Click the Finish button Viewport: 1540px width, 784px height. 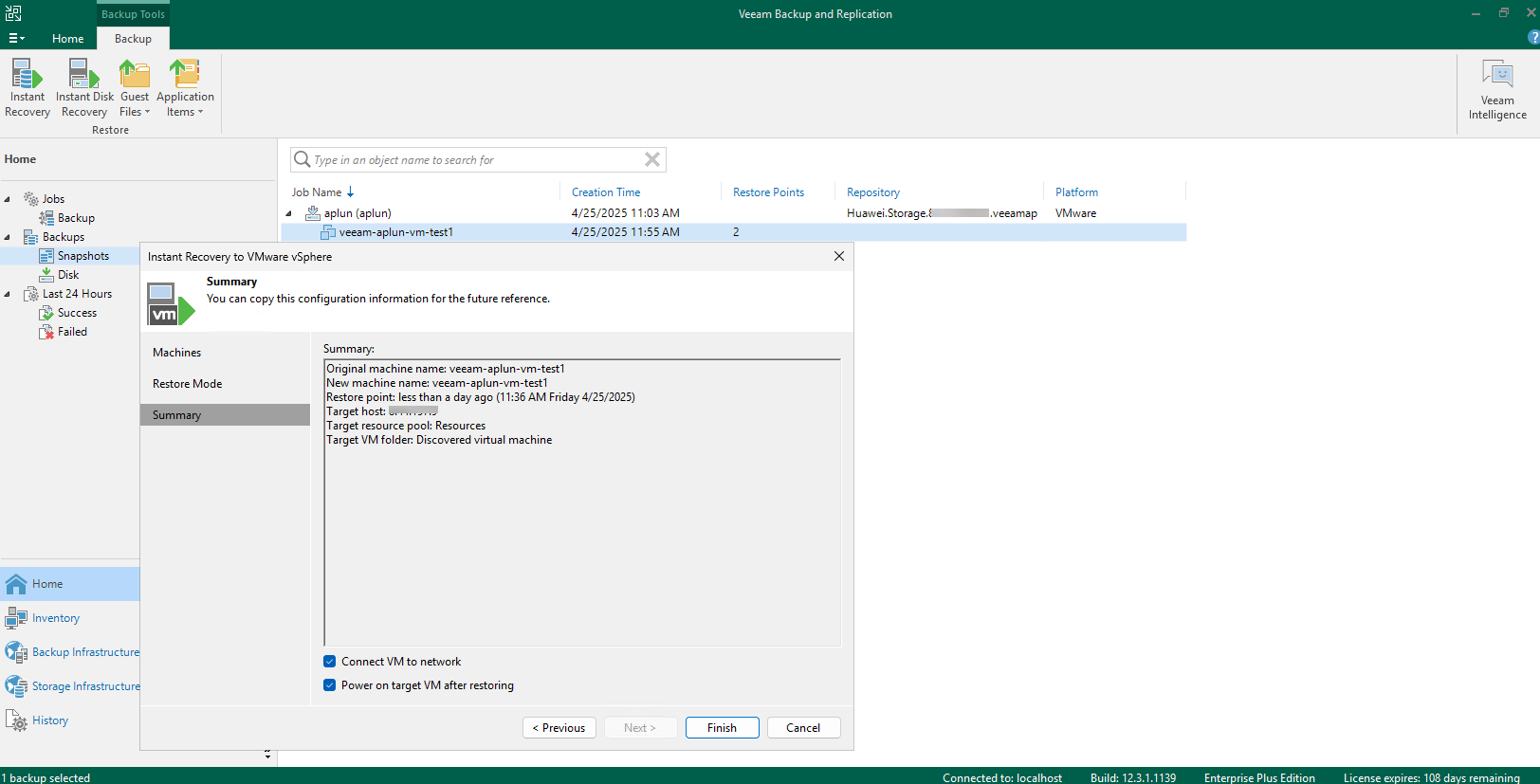tap(722, 728)
